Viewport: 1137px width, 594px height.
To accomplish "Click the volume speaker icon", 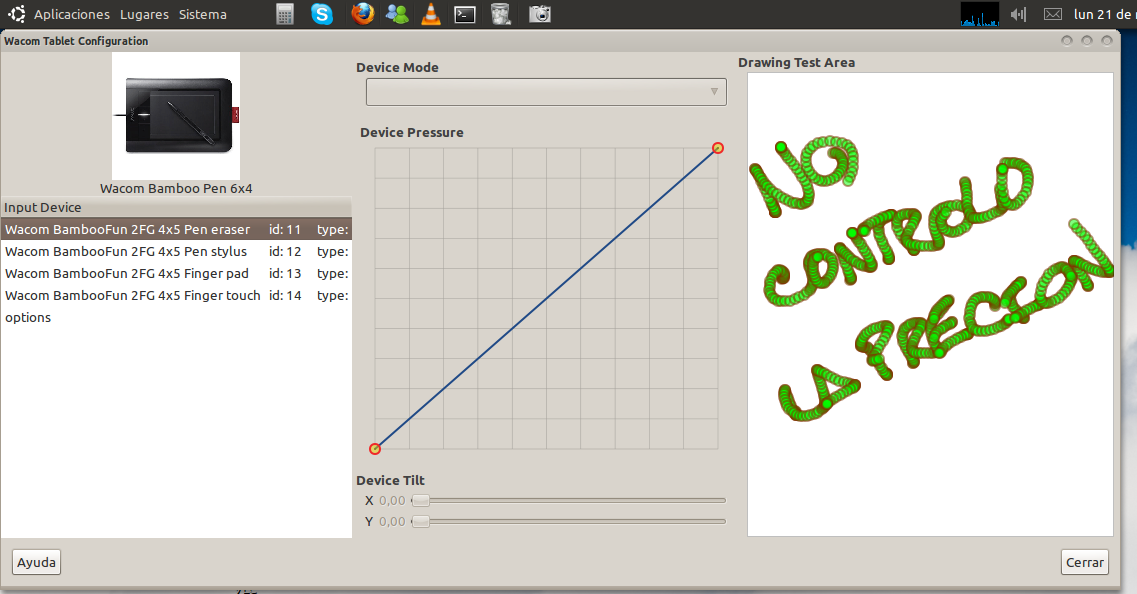I will [x=1018, y=14].
